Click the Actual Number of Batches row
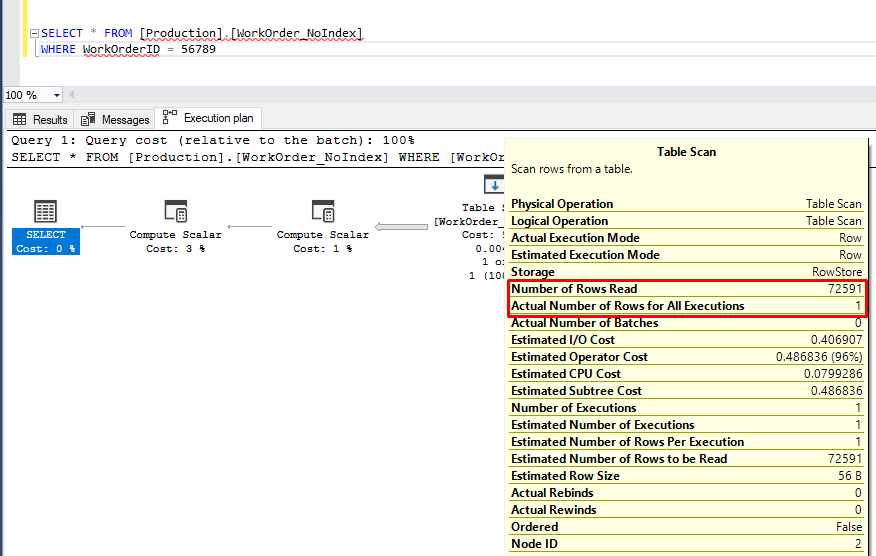The image size is (876, 556). click(686, 323)
